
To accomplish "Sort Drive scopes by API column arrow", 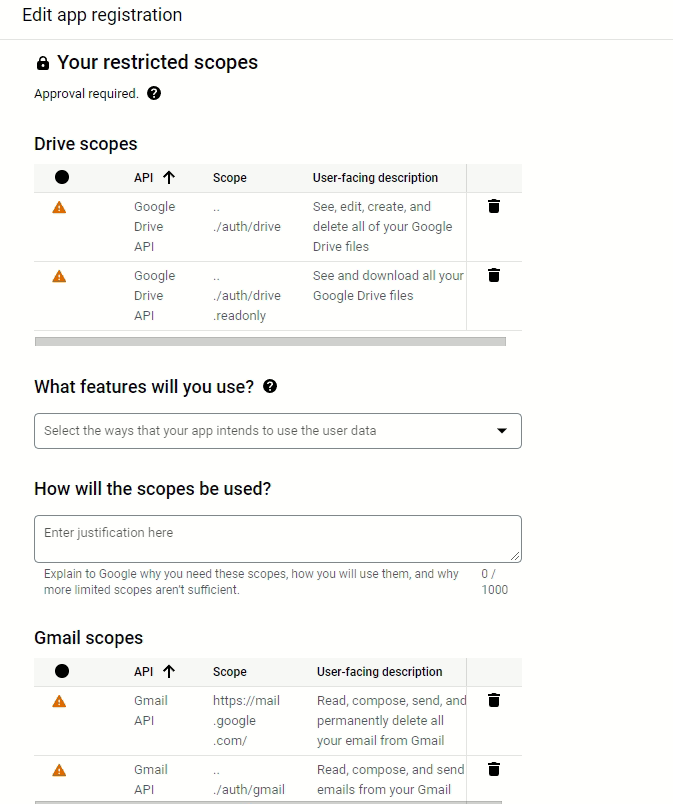I will 168,177.
